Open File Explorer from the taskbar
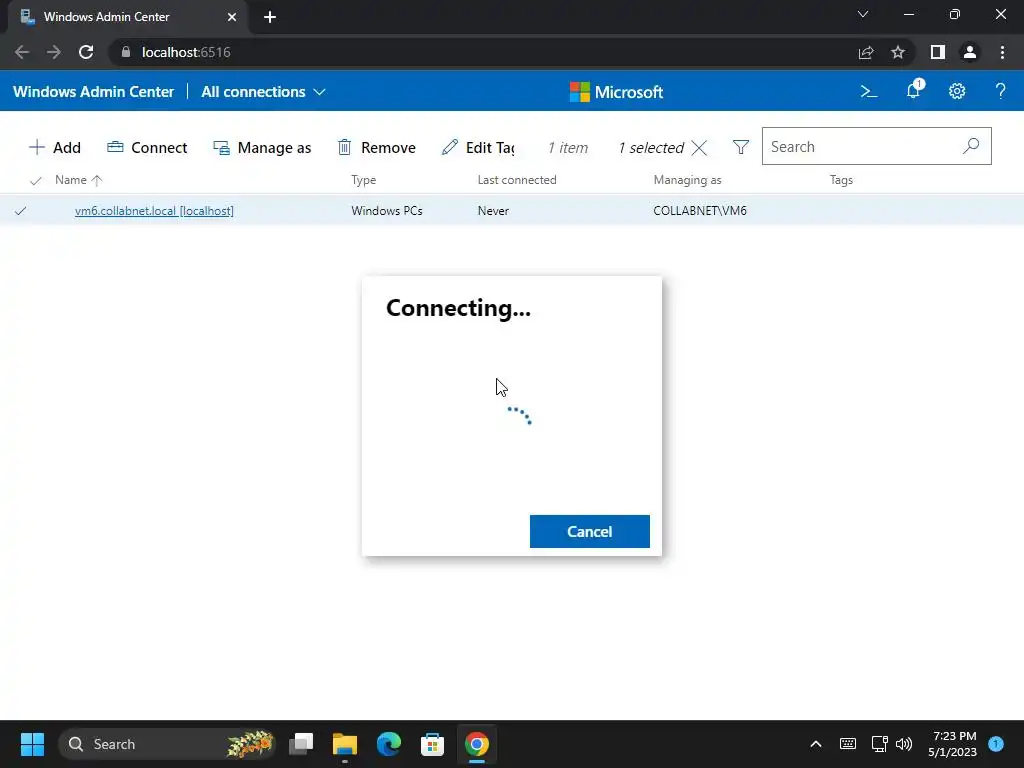The height and width of the screenshot is (768, 1024). 345,744
